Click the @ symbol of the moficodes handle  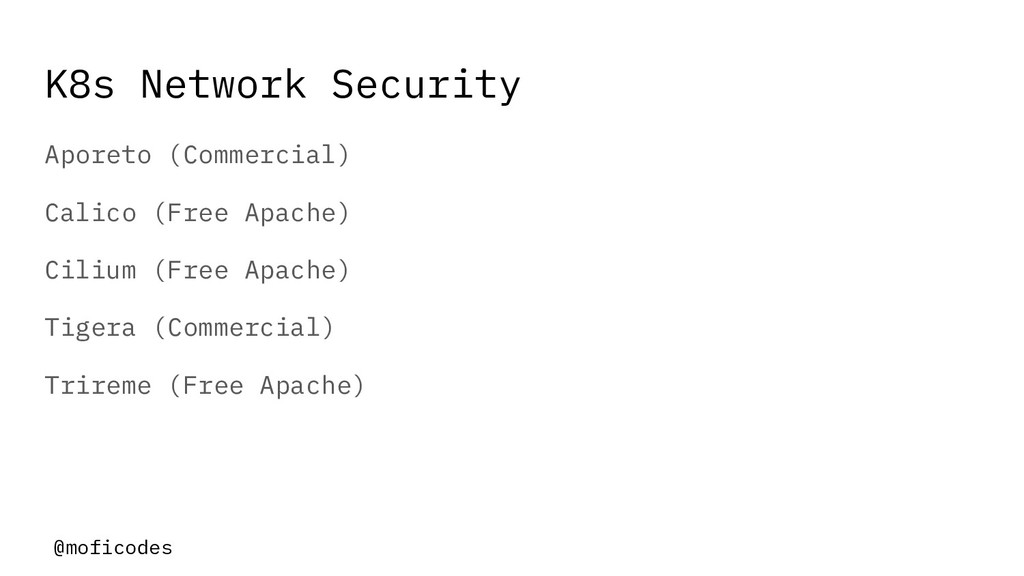click(x=59, y=547)
